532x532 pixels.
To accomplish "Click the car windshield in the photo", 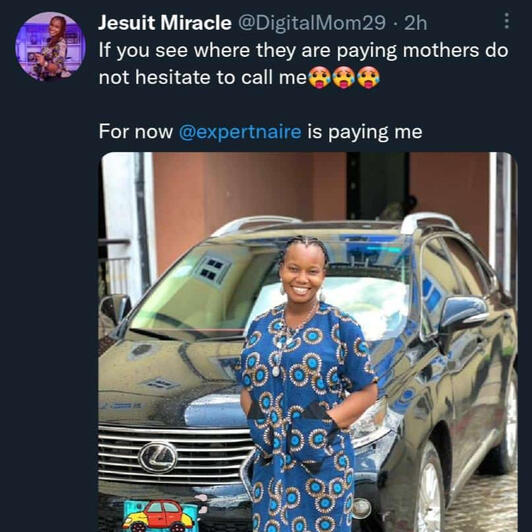I will pyautogui.click(x=268, y=288).
